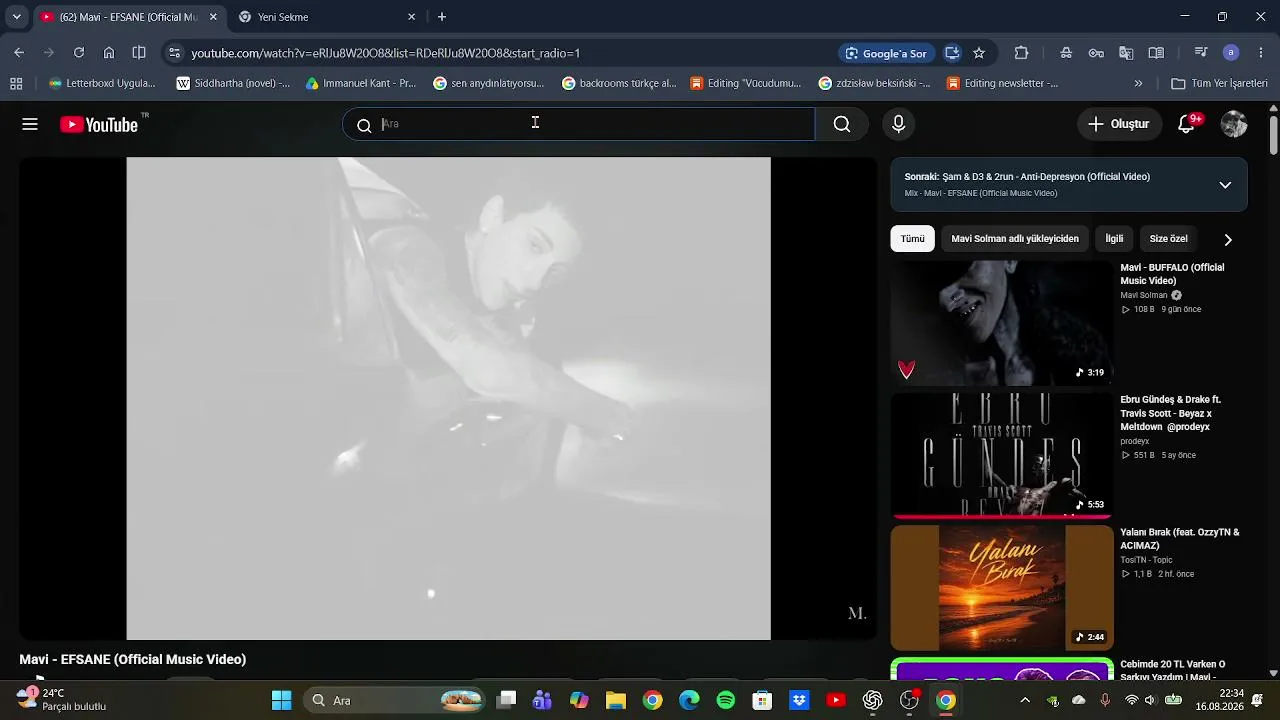Screen dimensions: 1280x720
Task: Click the magnifier search button beside search box
Action: pyautogui.click(x=842, y=124)
